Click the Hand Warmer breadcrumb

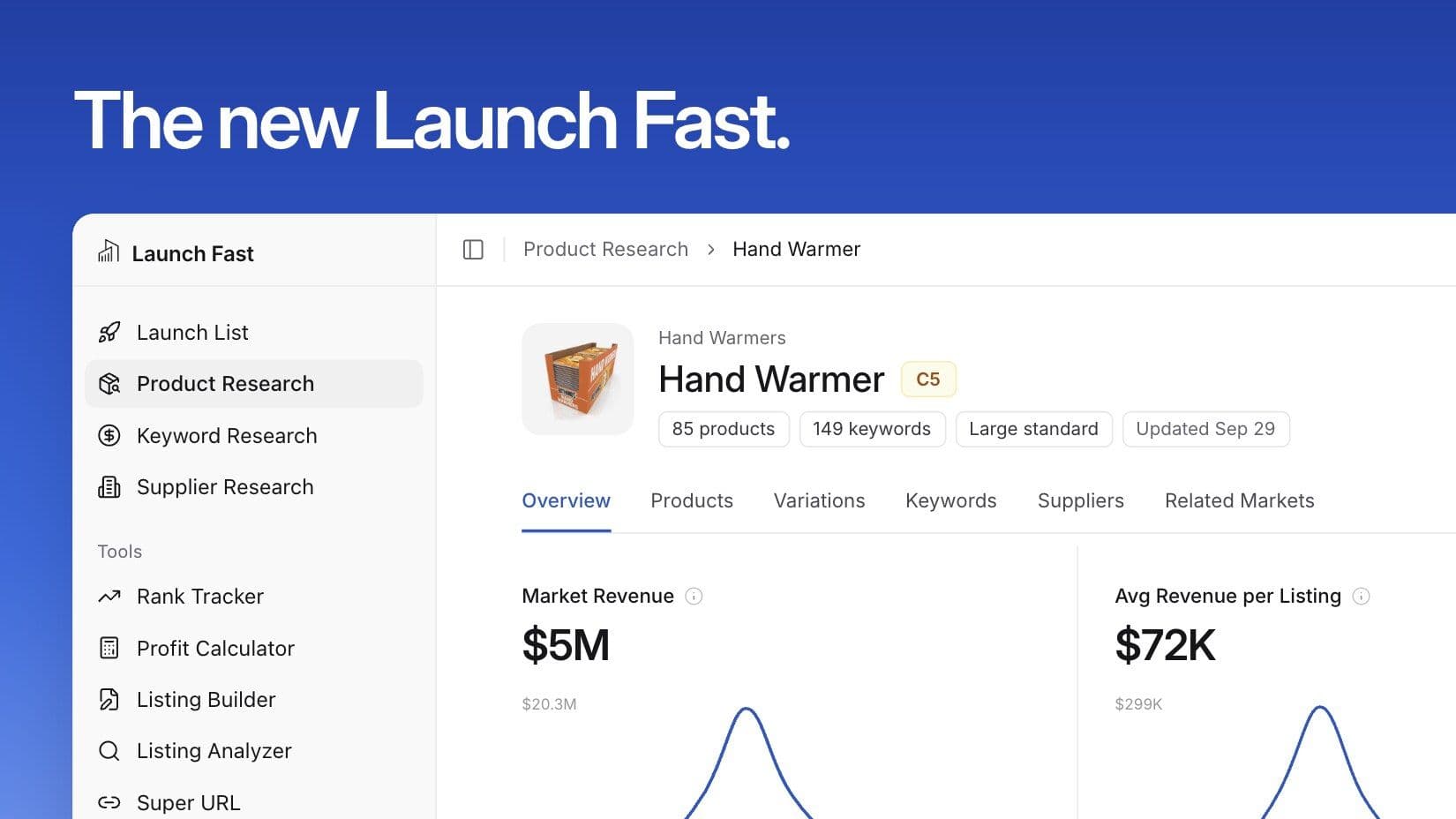click(796, 250)
